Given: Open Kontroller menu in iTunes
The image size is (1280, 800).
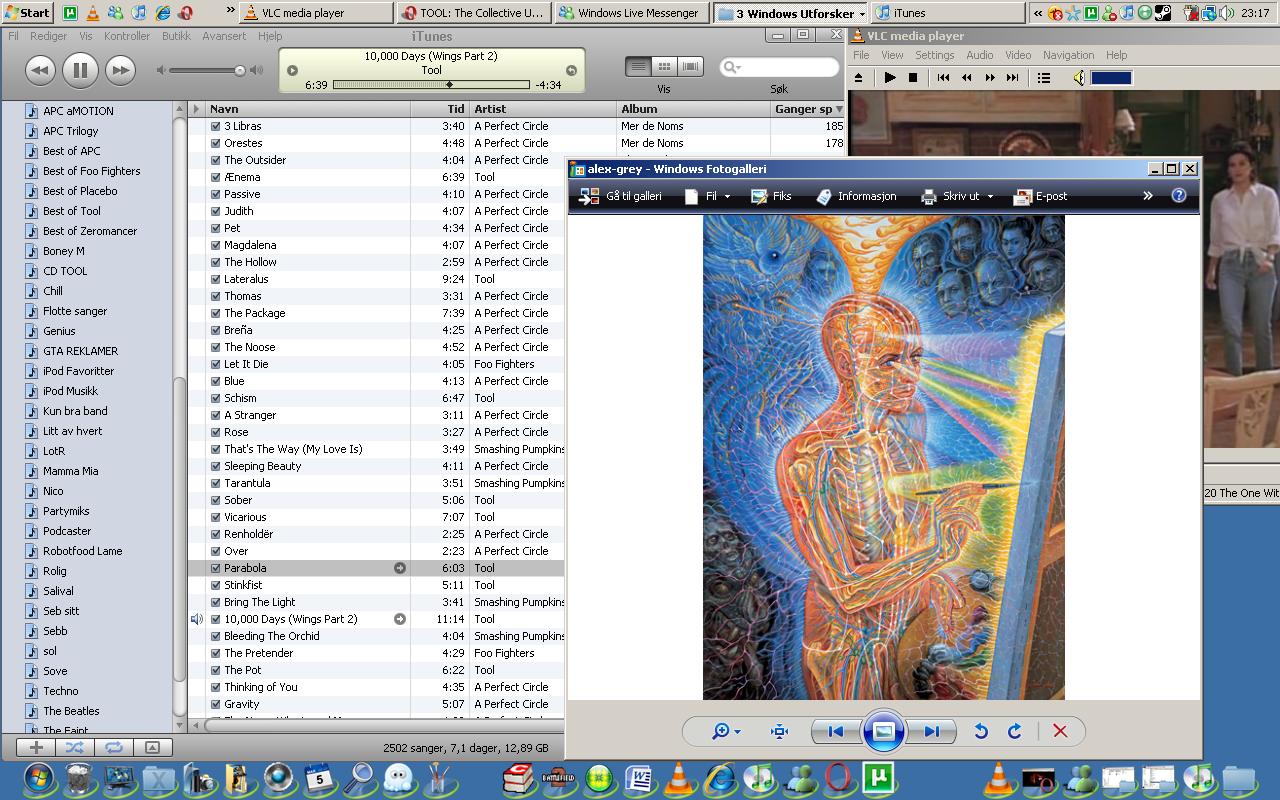Looking at the screenshot, I should (127, 36).
